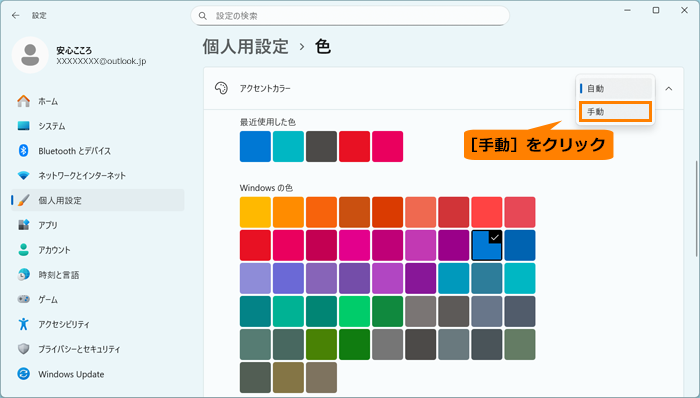Click the user name 安心こころ
Image resolution: width=700 pixels, height=398 pixels.
point(74,50)
